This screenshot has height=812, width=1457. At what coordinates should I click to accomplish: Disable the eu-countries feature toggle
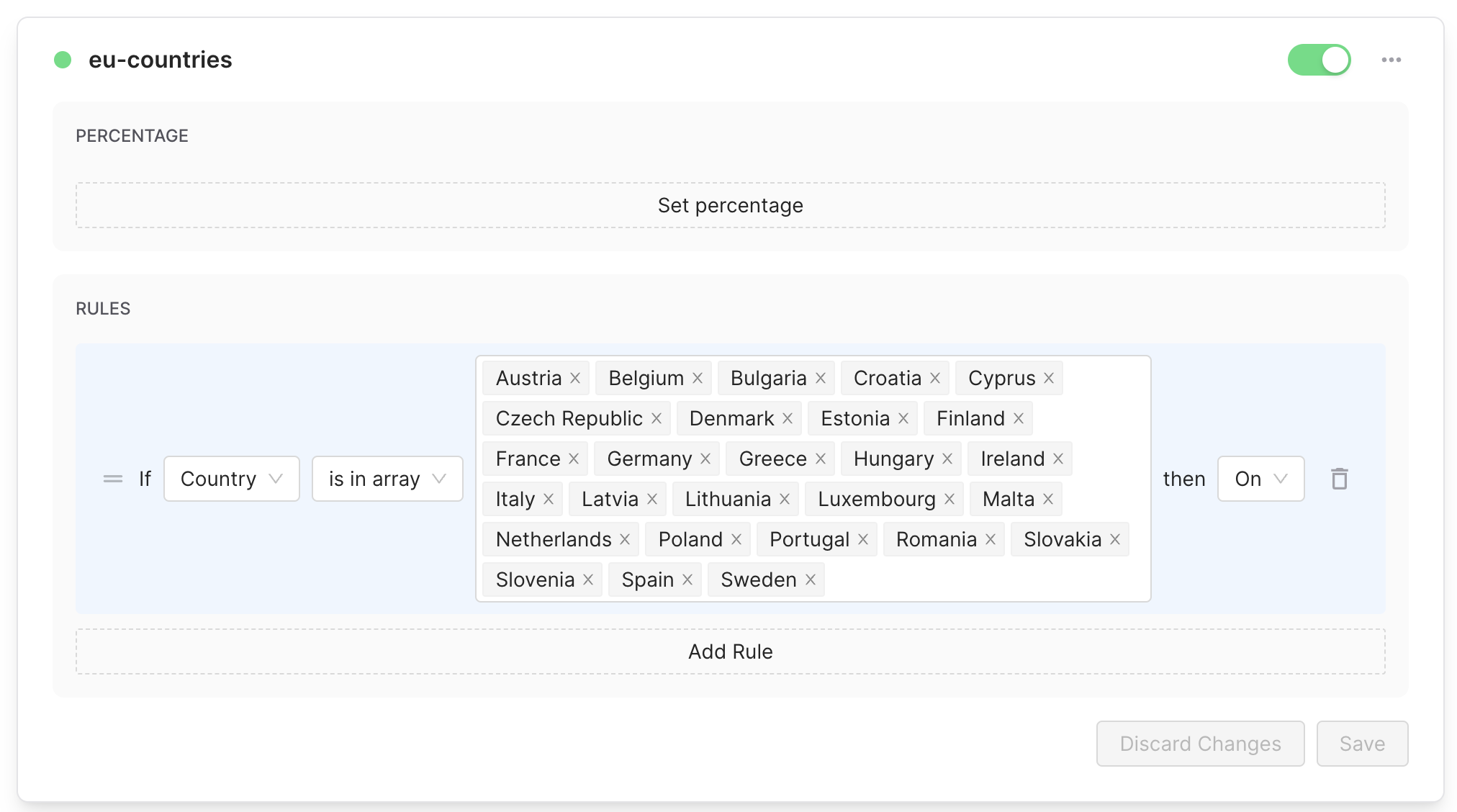click(x=1319, y=60)
